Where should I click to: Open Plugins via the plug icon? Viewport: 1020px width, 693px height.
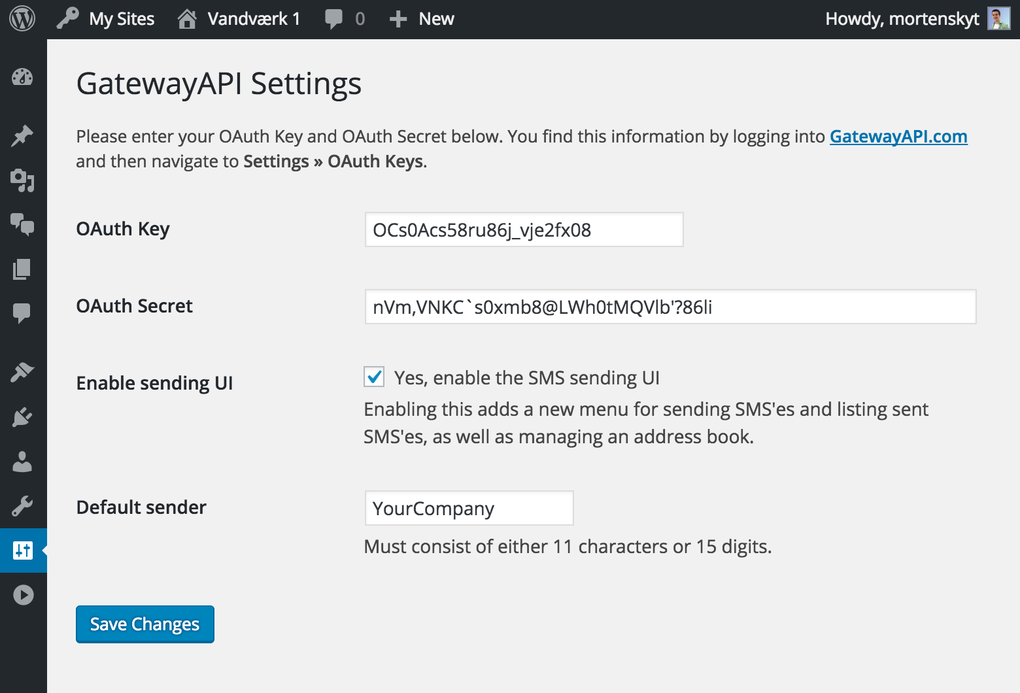22,416
